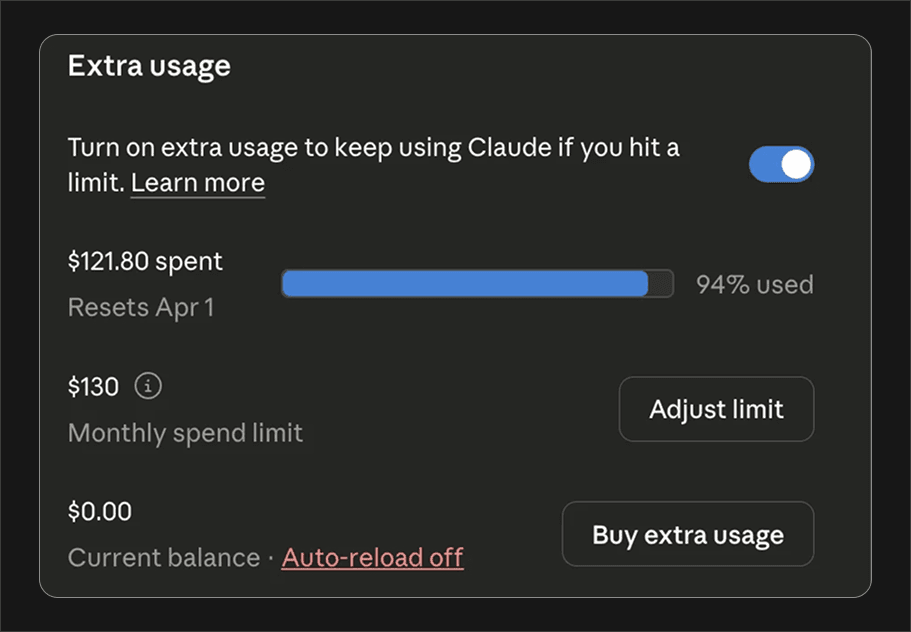
Task: Disable the extra usage toggle
Action: click(781, 164)
